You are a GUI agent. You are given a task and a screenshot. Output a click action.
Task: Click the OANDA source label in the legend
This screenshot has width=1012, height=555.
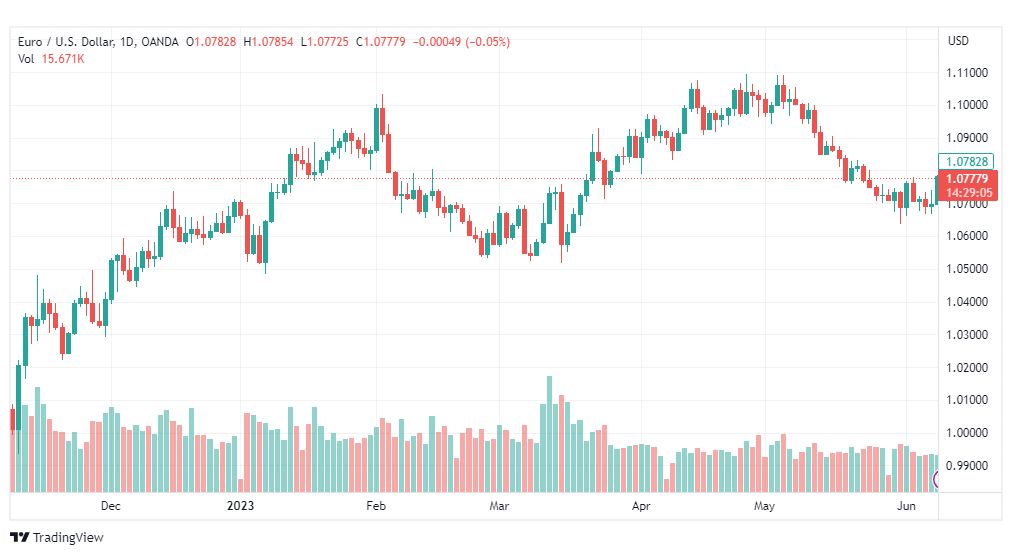pyautogui.click(x=159, y=42)
